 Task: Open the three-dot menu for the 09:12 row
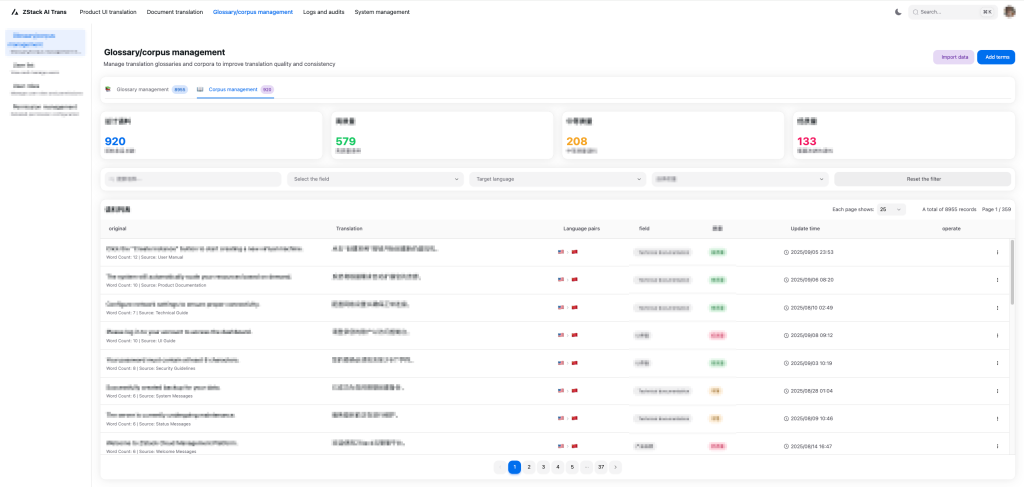(997, 335)
